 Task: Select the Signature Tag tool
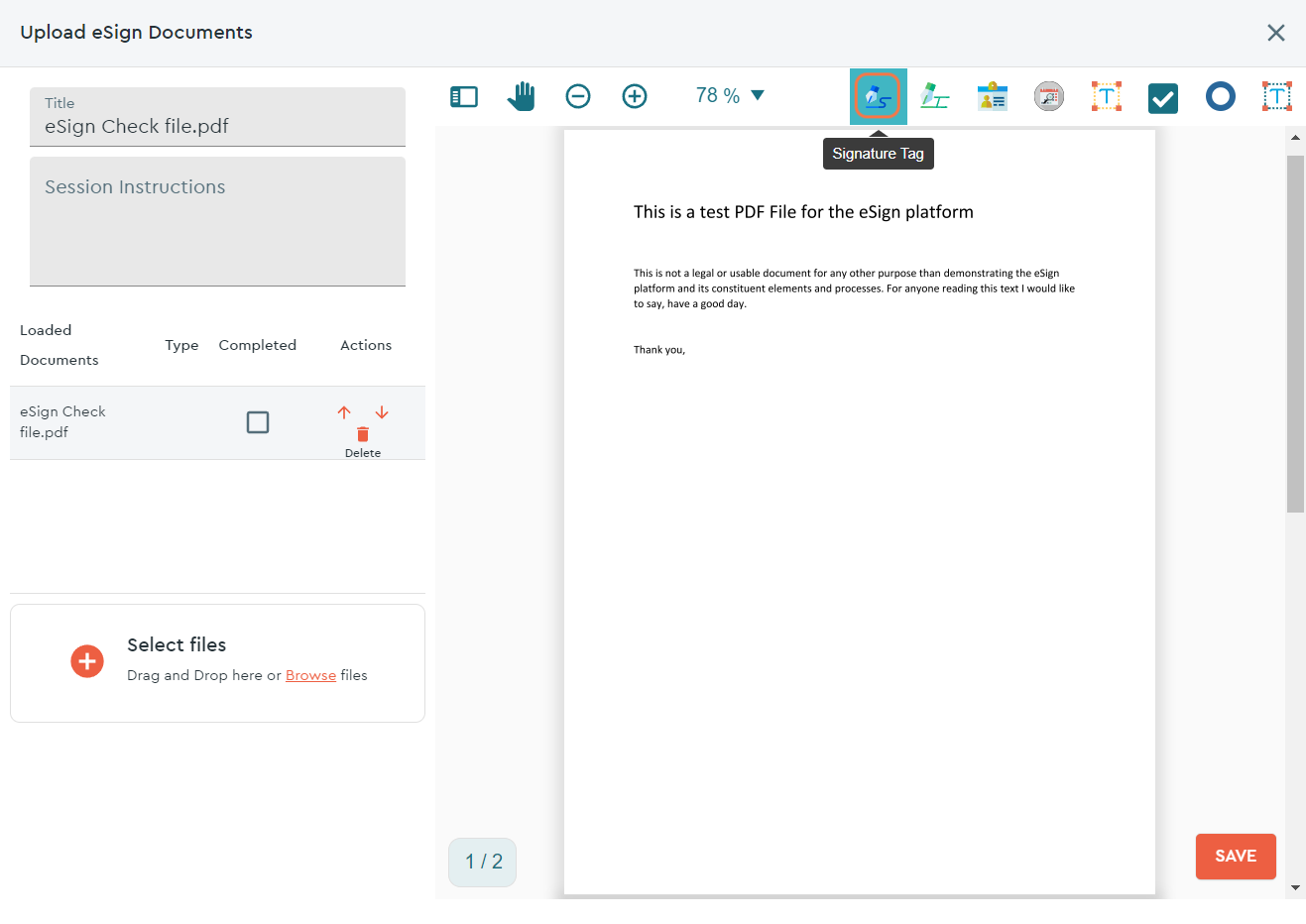tap(878, 96)
